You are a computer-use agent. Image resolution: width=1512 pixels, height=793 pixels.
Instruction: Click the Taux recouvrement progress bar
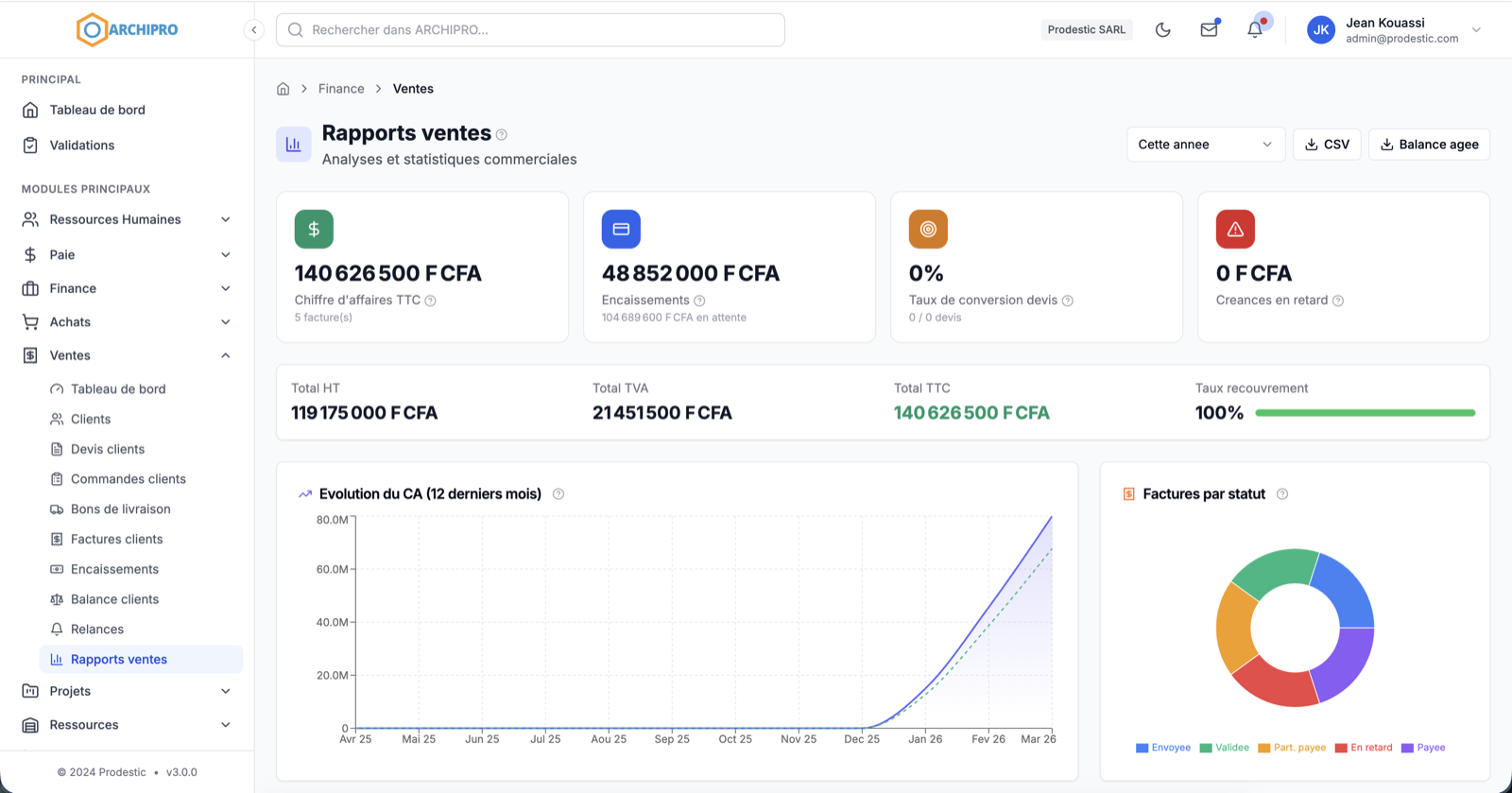1365,413
